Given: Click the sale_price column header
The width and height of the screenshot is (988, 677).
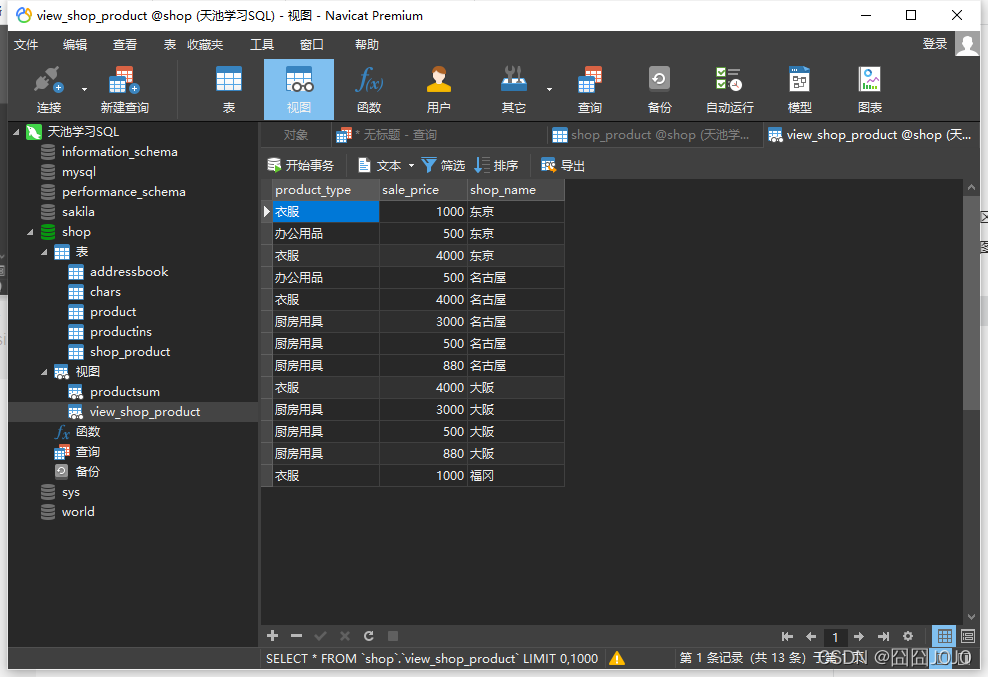Looking at the screenshot, I should pos(423,190).
